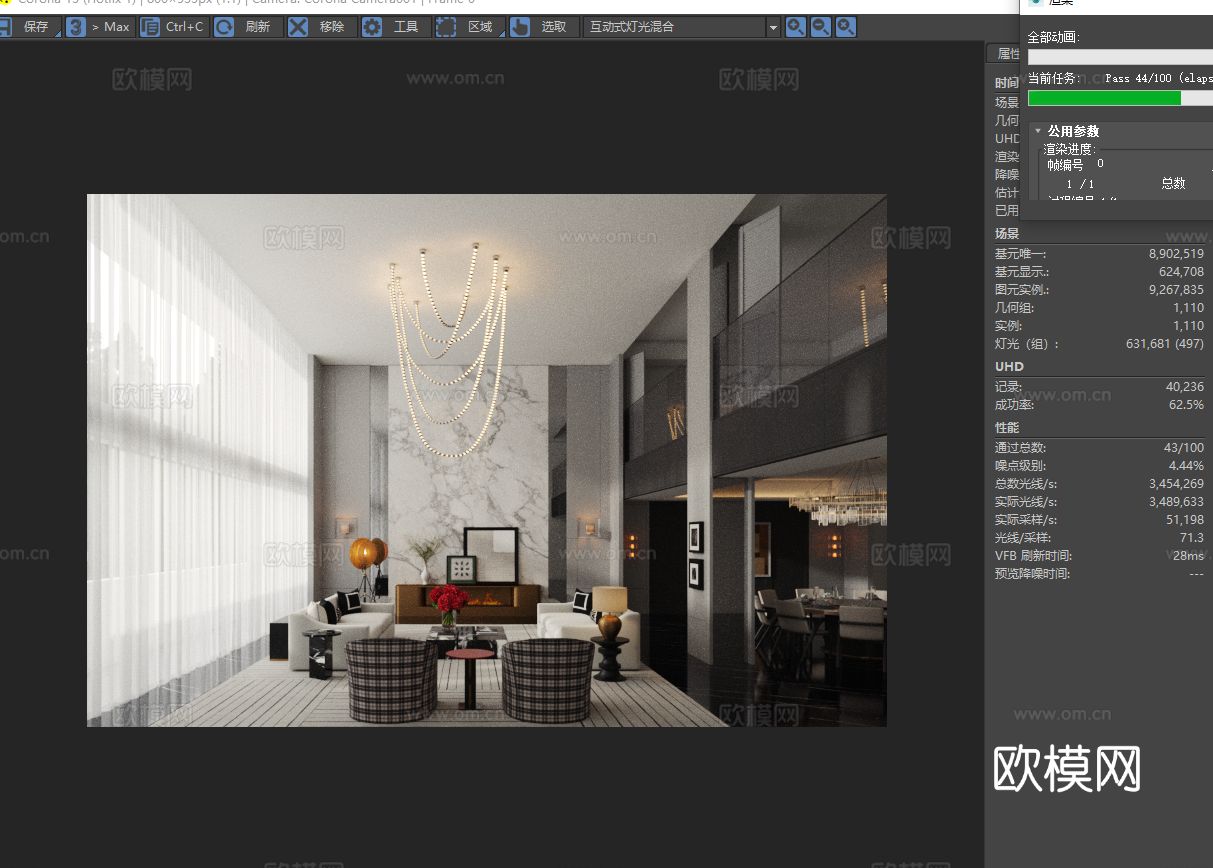Image resolution: width=1213 pixels, height=868 pixels.
Task: Collapse the 公用参数 section
Action: (x=1036, y=130)
